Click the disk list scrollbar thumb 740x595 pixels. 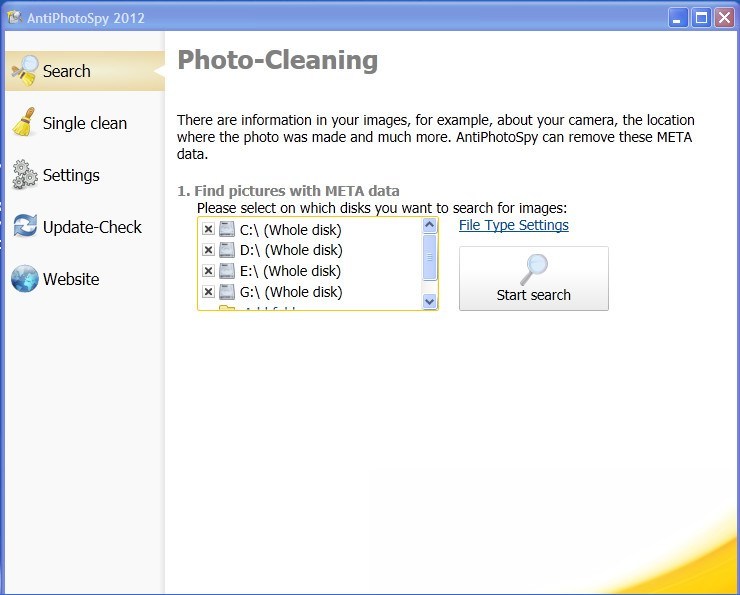[429, 258]
